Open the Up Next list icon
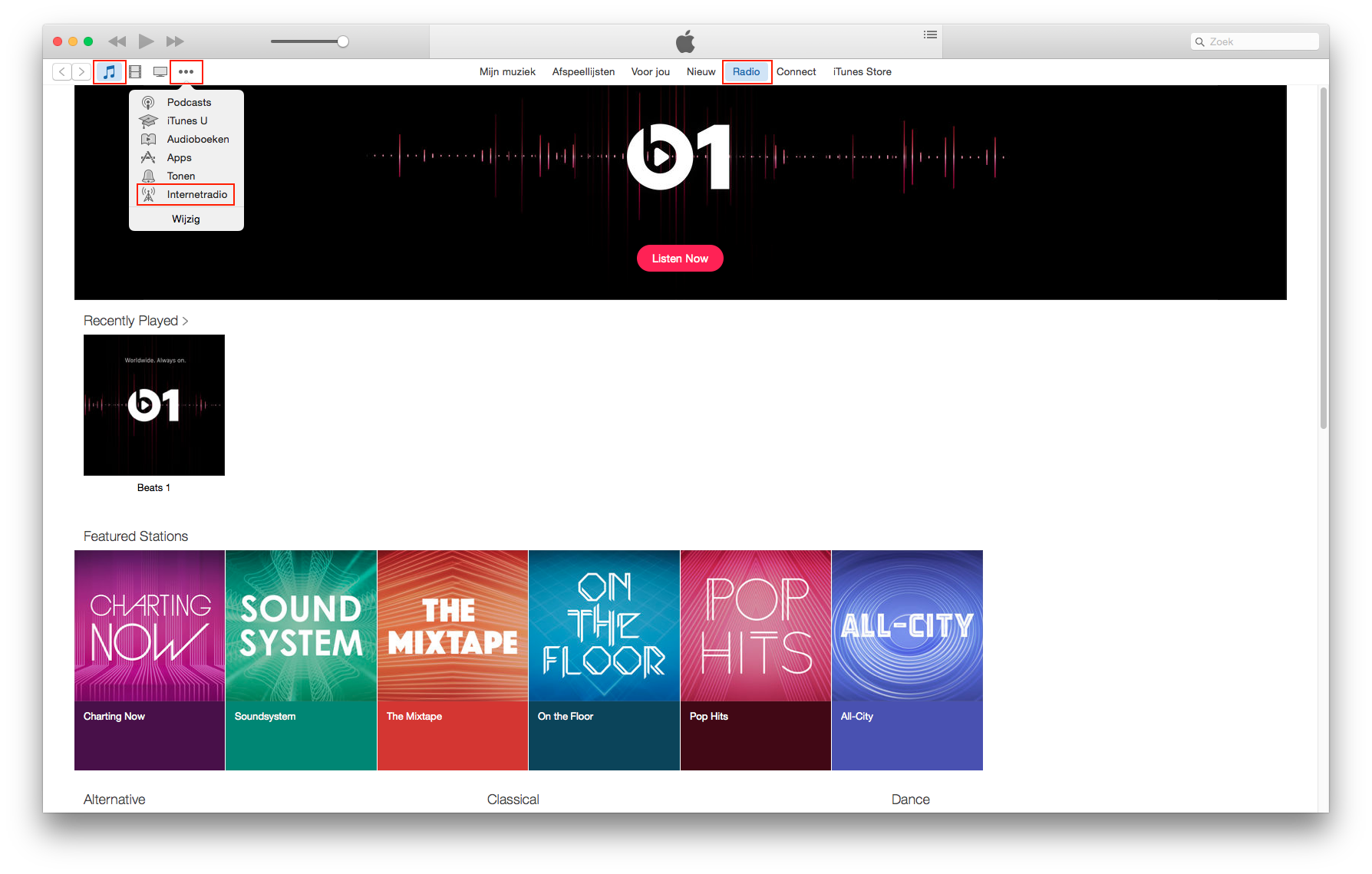The height and width of the screenshot is (874, 1372). tap(930, 35)
